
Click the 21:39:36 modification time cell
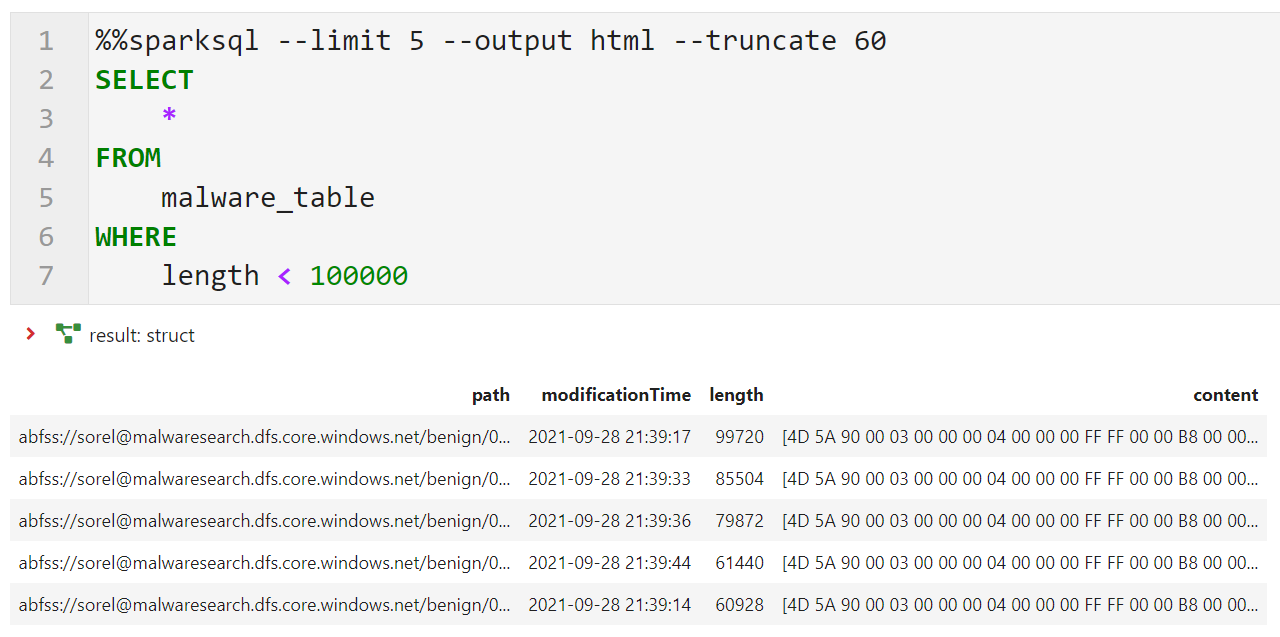click(609, 521)
